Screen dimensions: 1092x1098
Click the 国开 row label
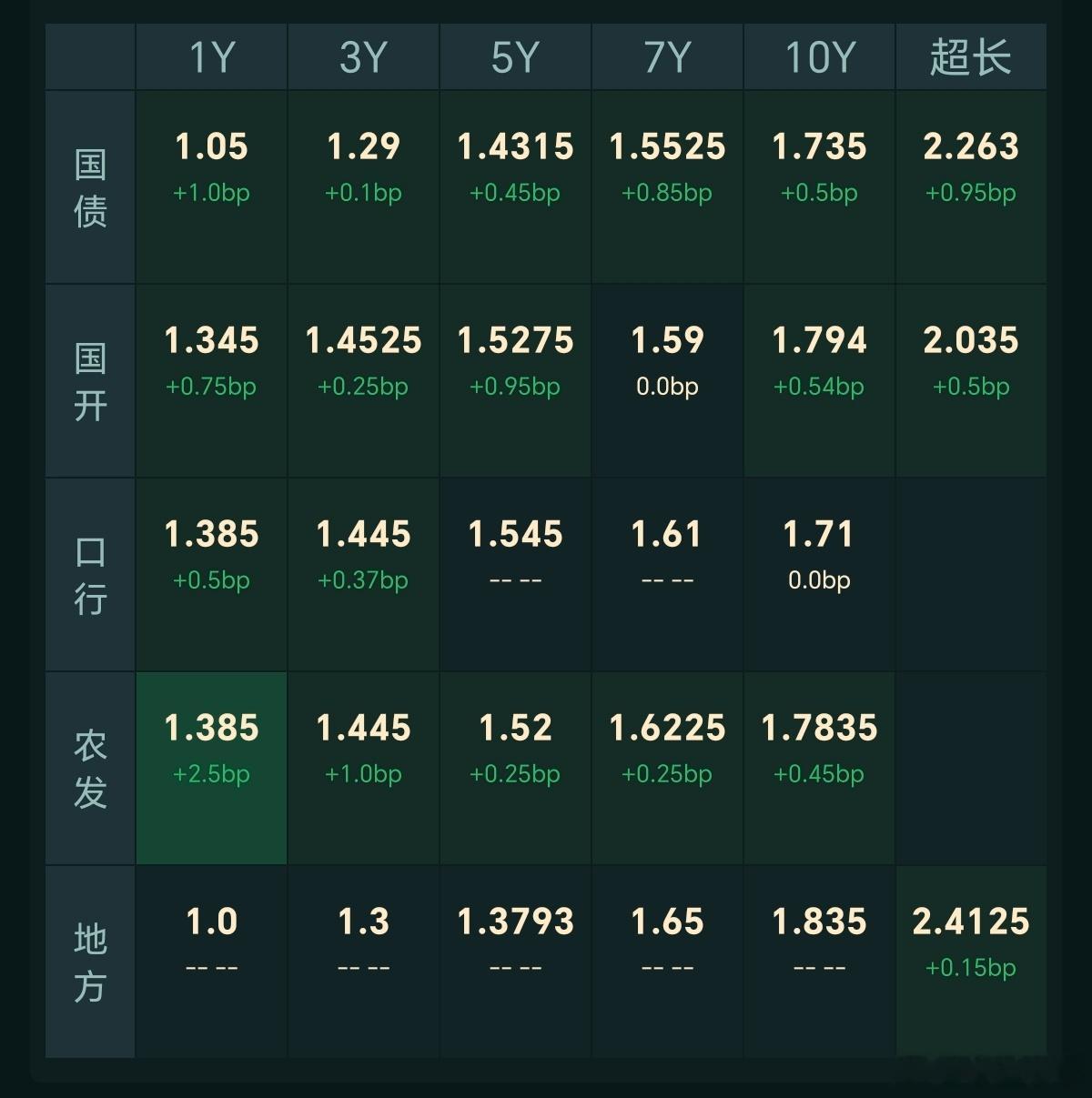coord(90,381)
